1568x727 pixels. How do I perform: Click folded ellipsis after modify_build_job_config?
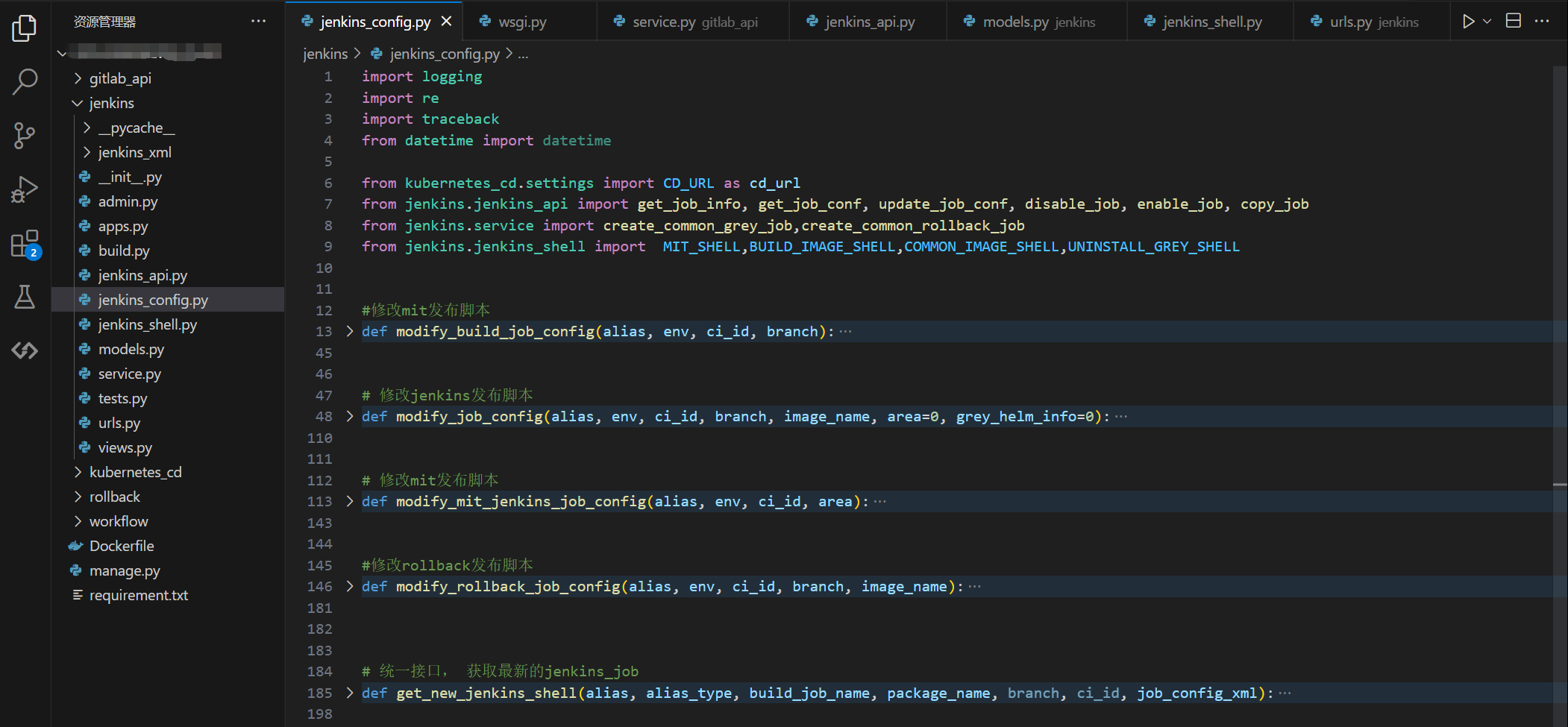pyautogui.click(x=845, y=331)
